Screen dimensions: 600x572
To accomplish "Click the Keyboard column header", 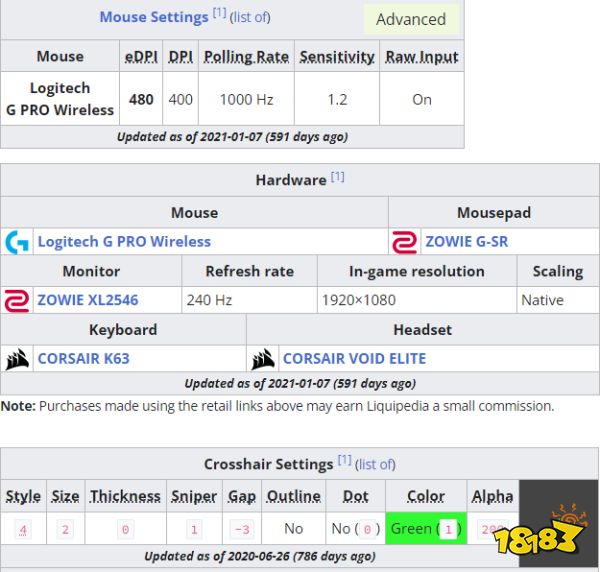I will click(123, 330).
